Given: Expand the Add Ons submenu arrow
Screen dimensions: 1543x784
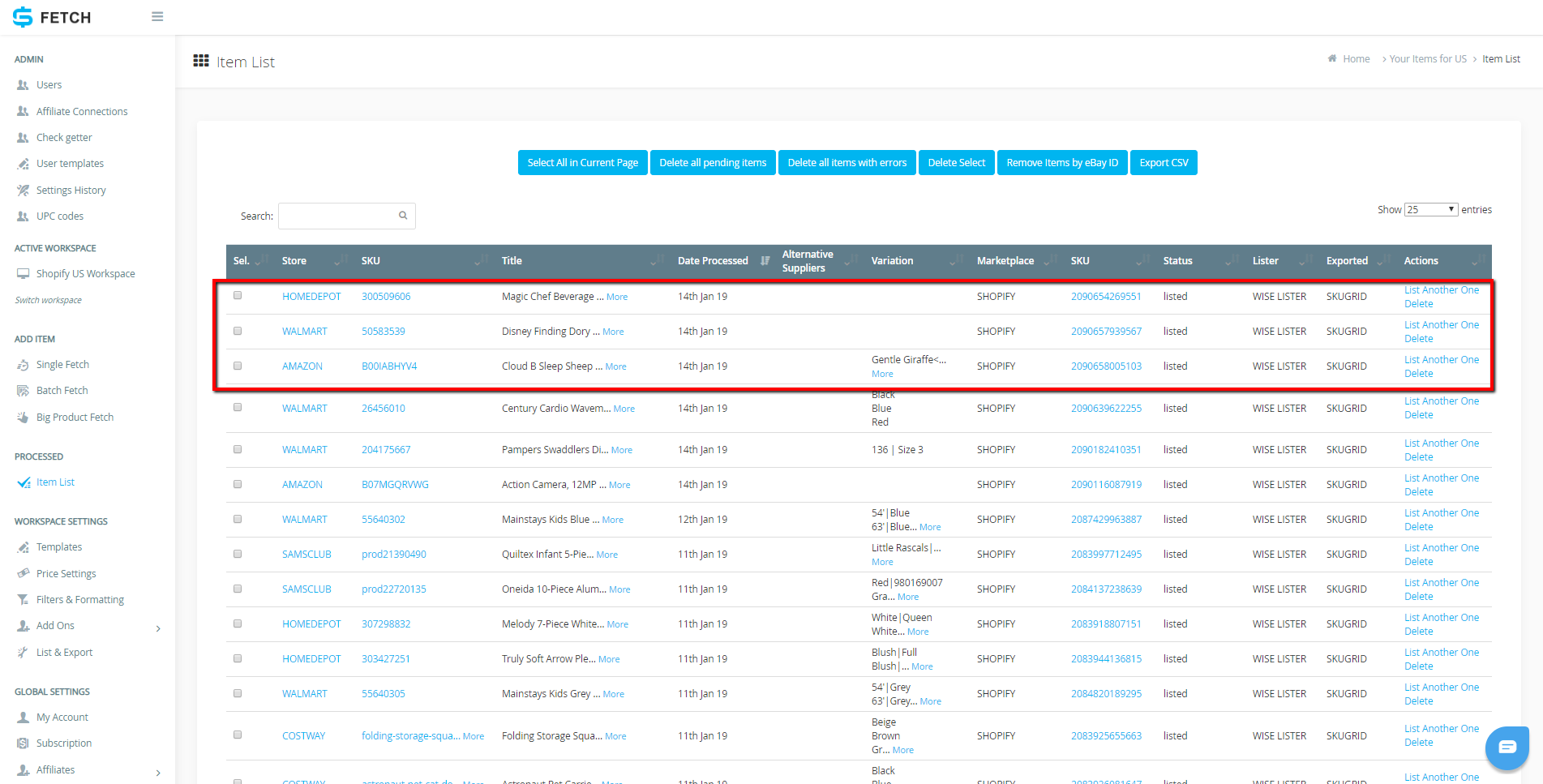Looking at the screenshot, I should pos(158,628).
